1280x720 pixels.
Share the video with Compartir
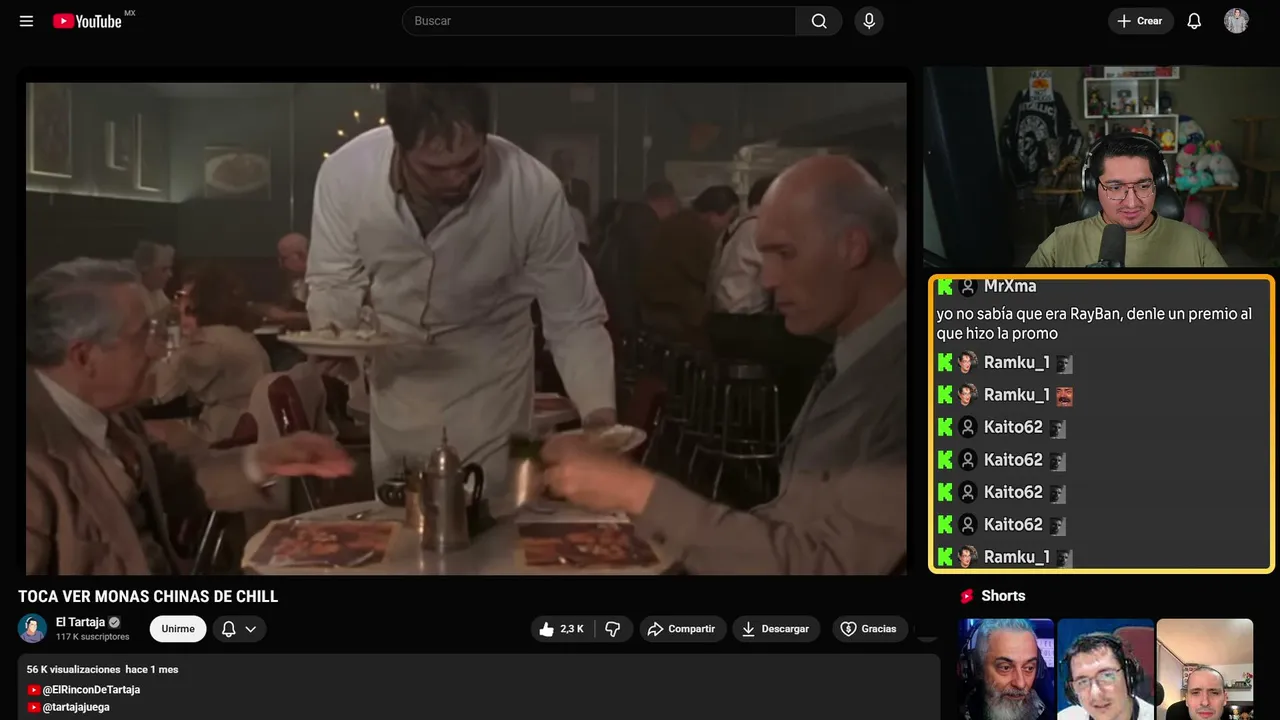click(682, 629)
